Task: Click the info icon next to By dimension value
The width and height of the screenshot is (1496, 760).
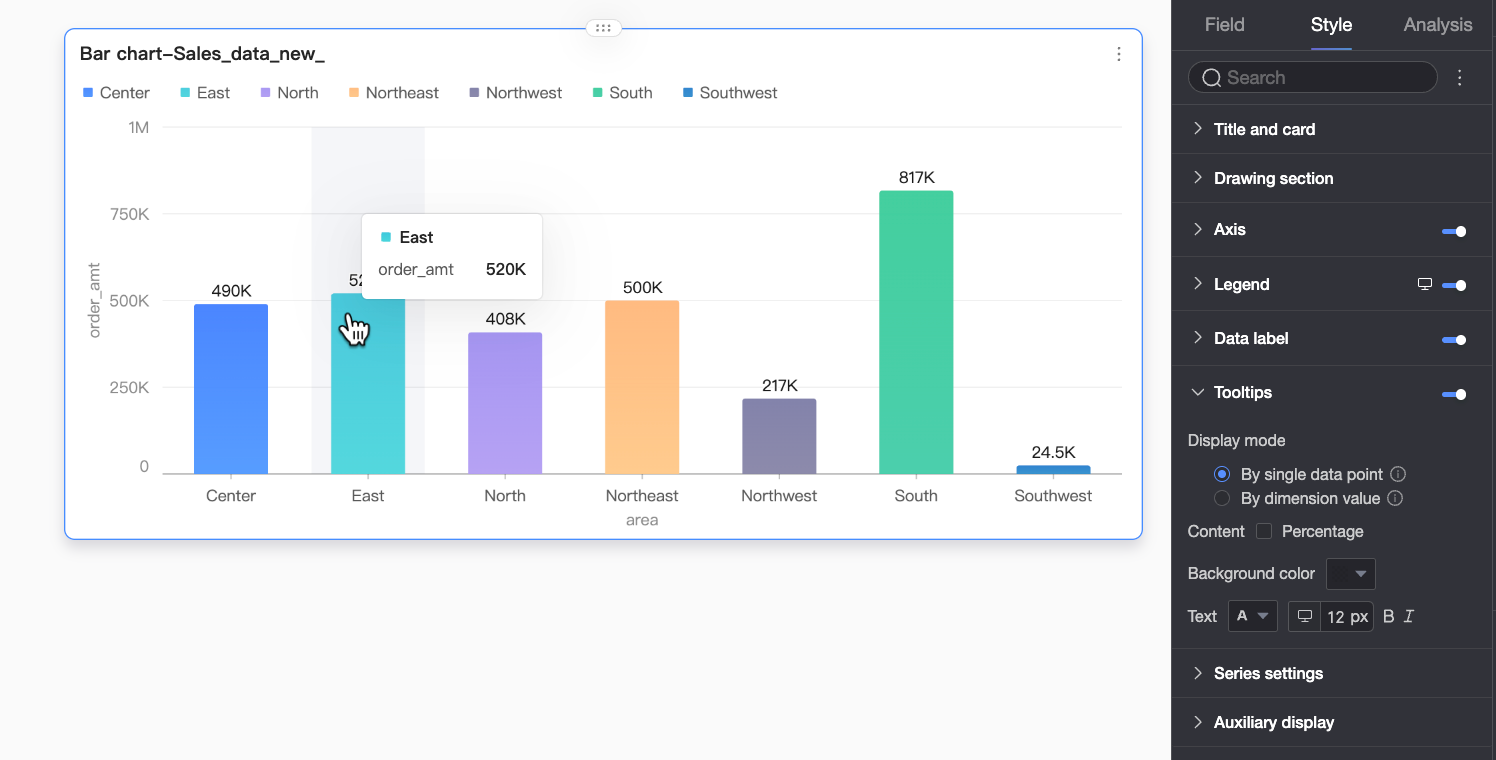Action: coord(1395,498)
